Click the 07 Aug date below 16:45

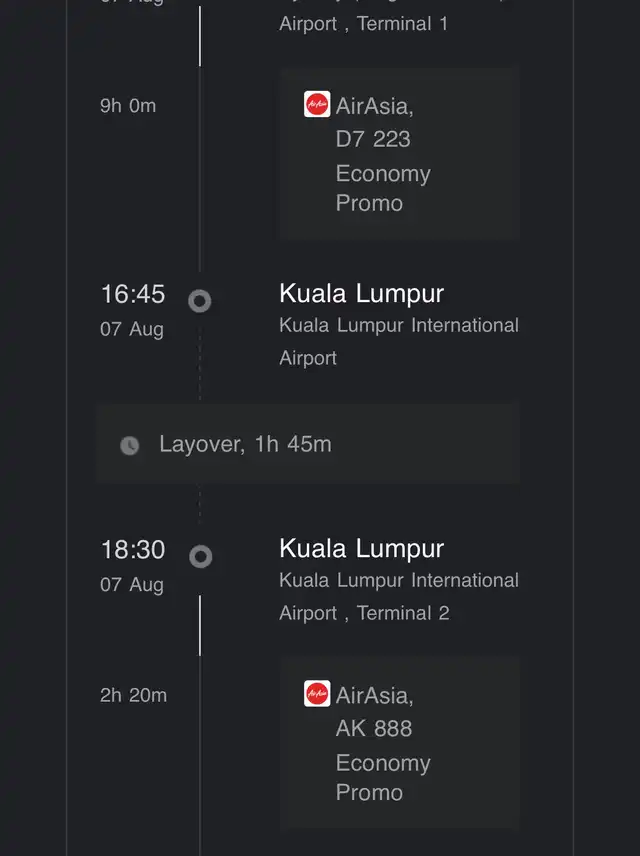132,329
